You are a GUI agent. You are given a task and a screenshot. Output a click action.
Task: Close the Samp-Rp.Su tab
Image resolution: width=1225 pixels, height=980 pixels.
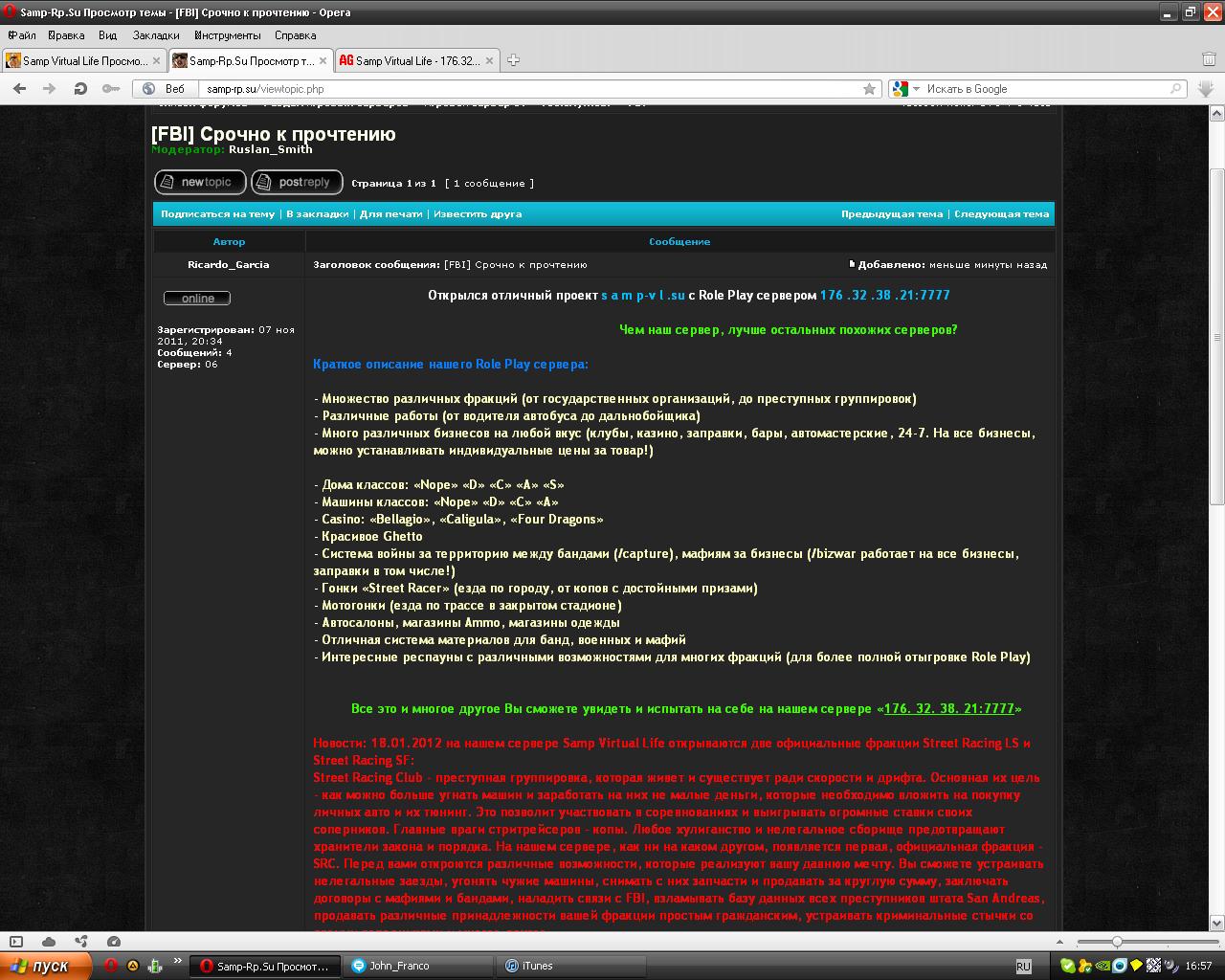point(323,60)
